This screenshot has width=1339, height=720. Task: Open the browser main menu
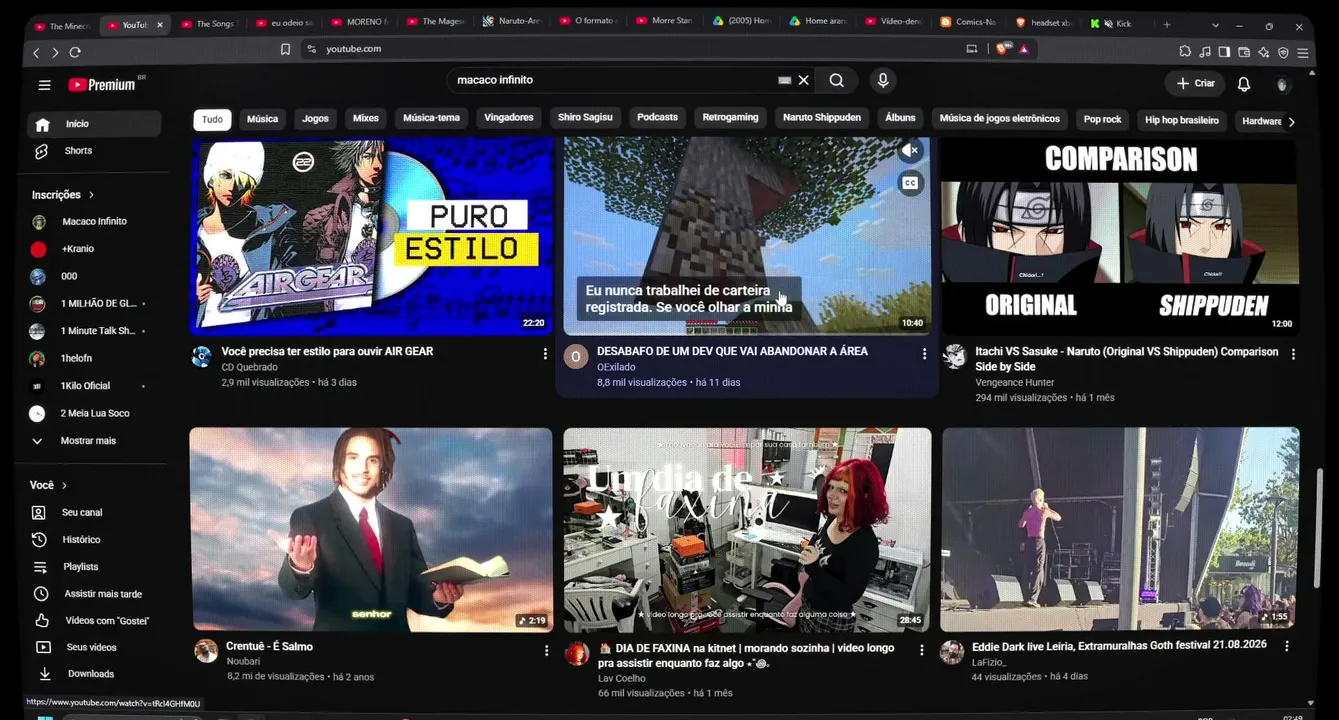pyautogui.click(x=1303, y=52)
